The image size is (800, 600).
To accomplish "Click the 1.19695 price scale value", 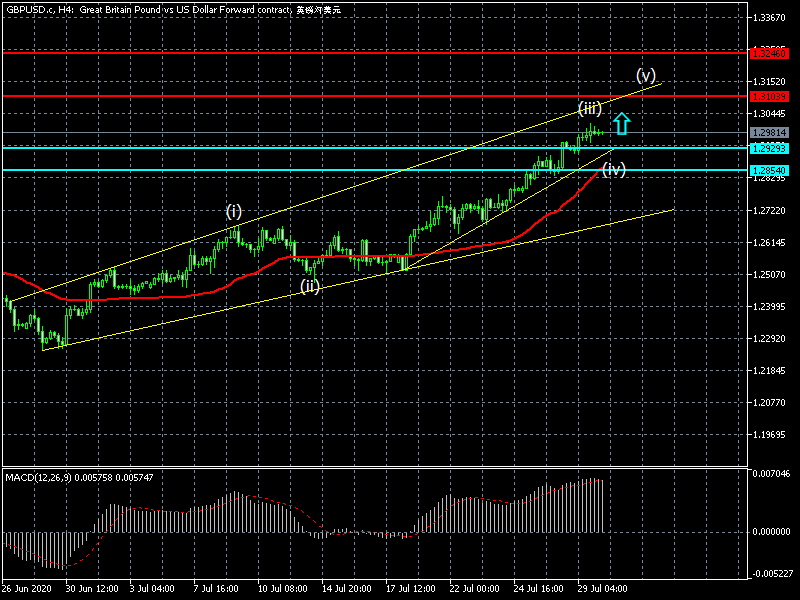I will [x=771, y=435].
